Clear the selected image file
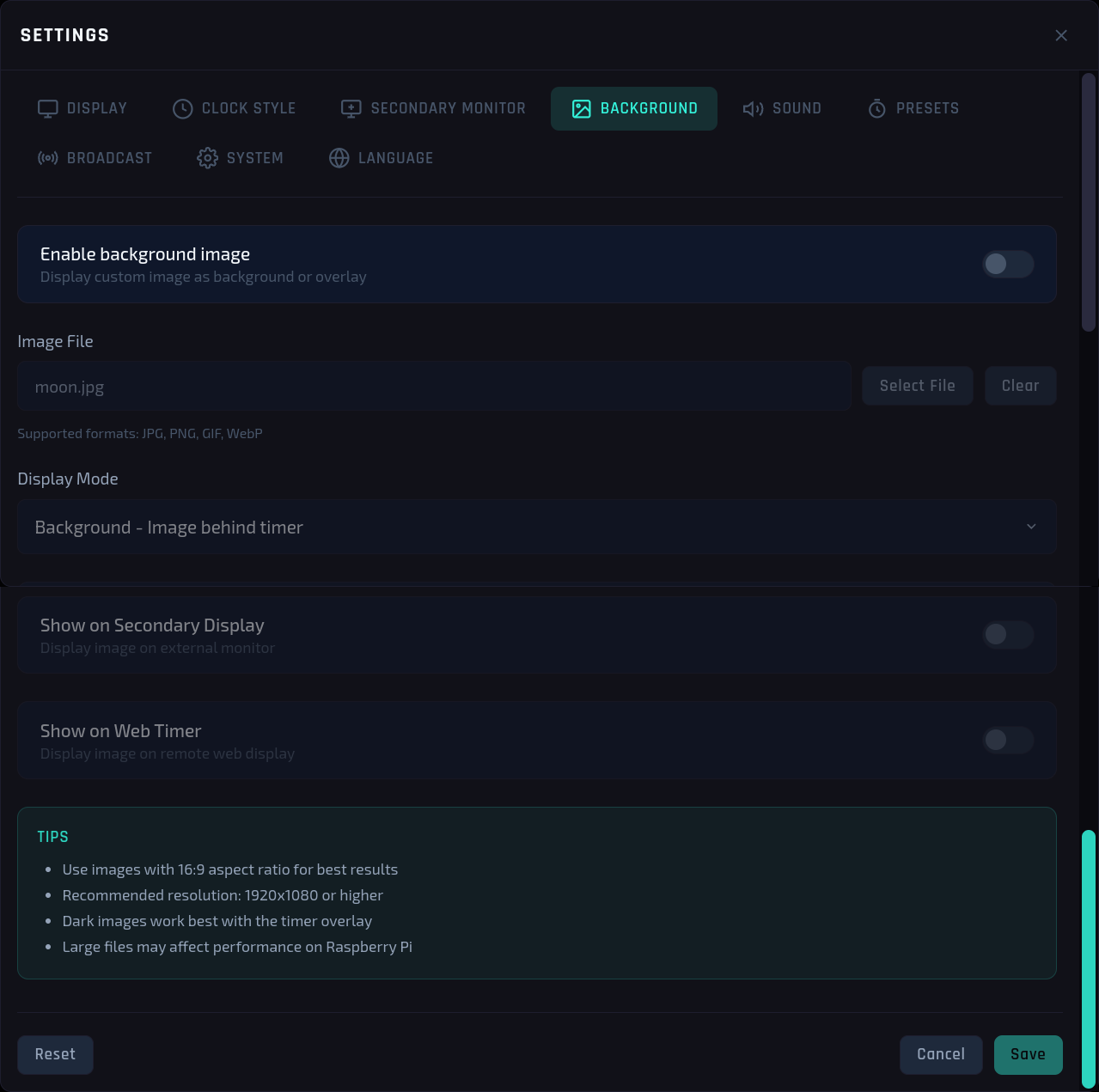1099x1092 pixels. coord(1021,386)
